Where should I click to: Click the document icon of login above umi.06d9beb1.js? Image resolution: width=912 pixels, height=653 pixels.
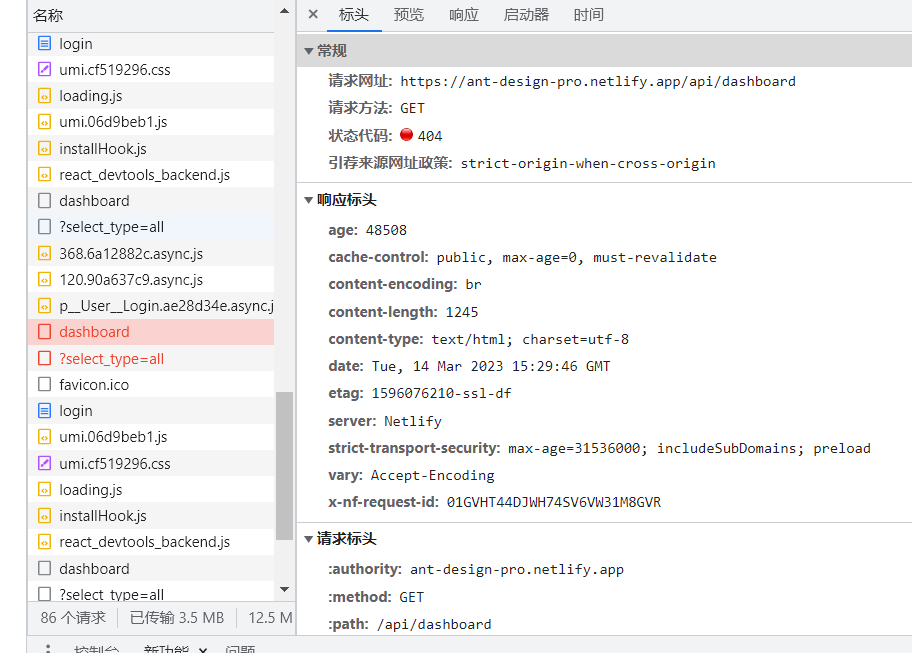[44, 411]
